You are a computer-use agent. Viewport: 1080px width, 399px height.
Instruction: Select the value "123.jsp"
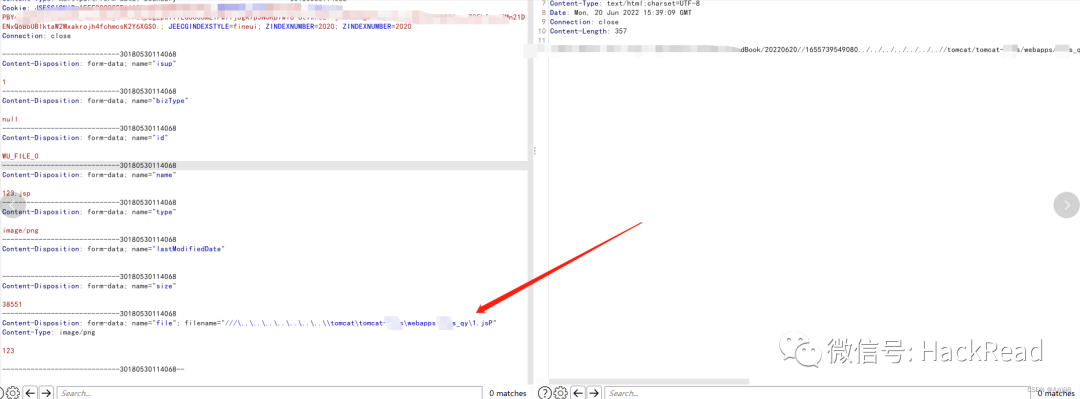(17, 194)
